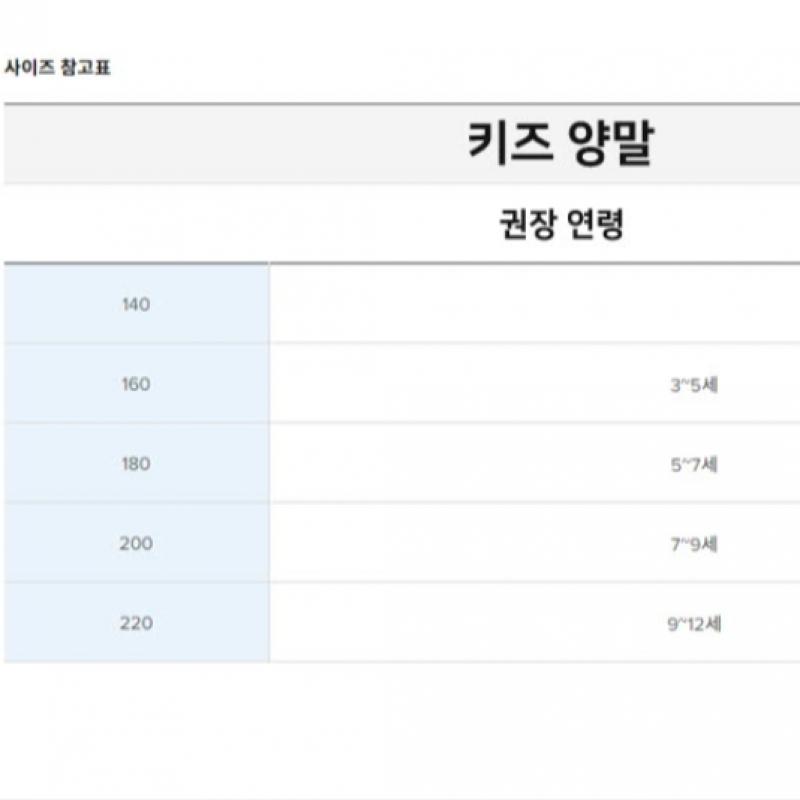Pick the 180 size cell
Image resolution: width=800 pixels, height=800 pixels.
[x=135, y=464]
